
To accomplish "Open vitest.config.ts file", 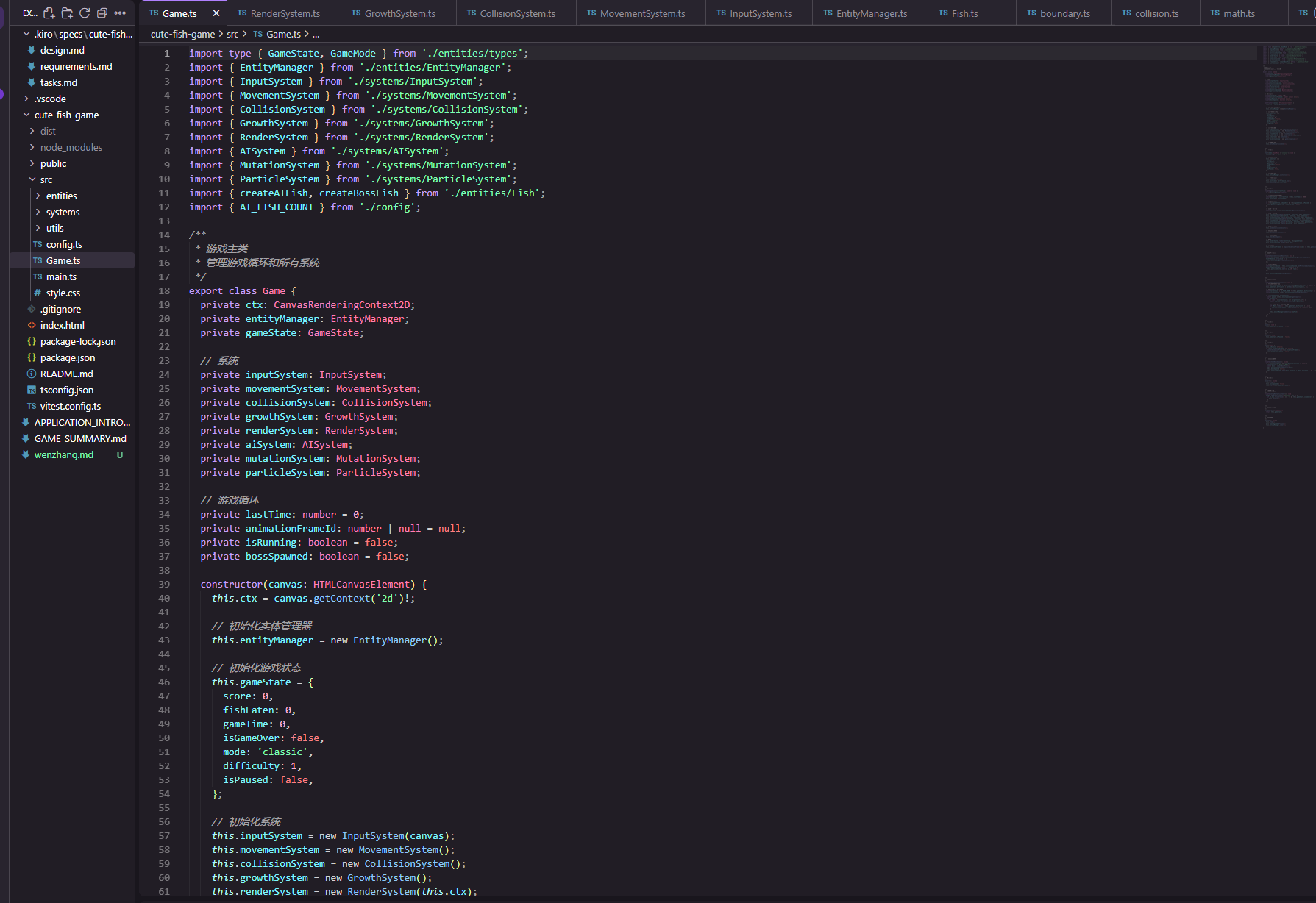I will pyautogui.click(x=71, y=406).
